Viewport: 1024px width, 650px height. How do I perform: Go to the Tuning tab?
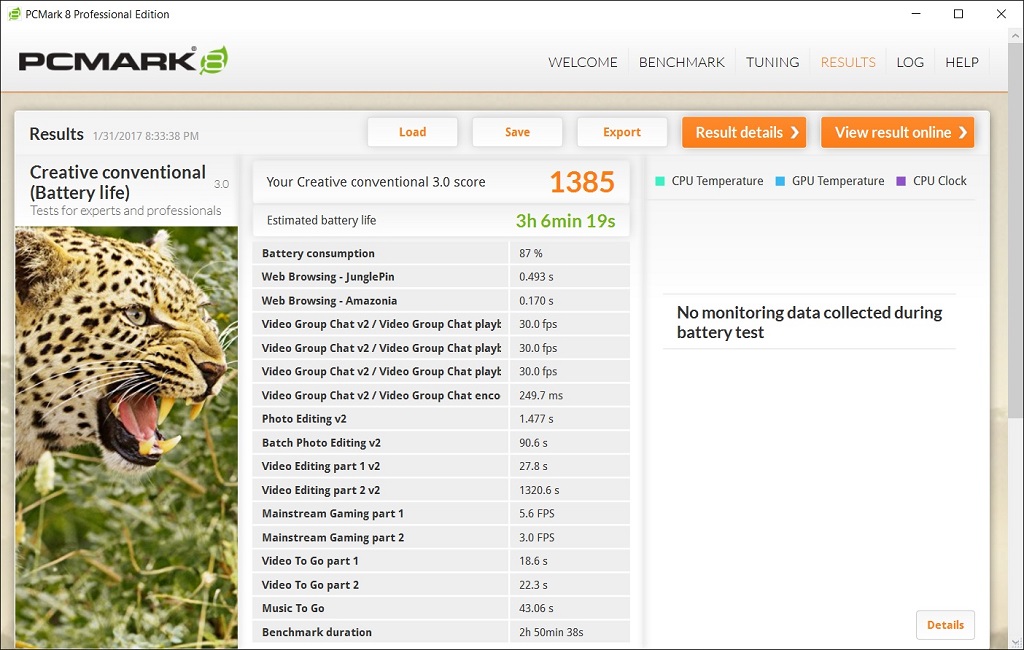click(772, 62)
